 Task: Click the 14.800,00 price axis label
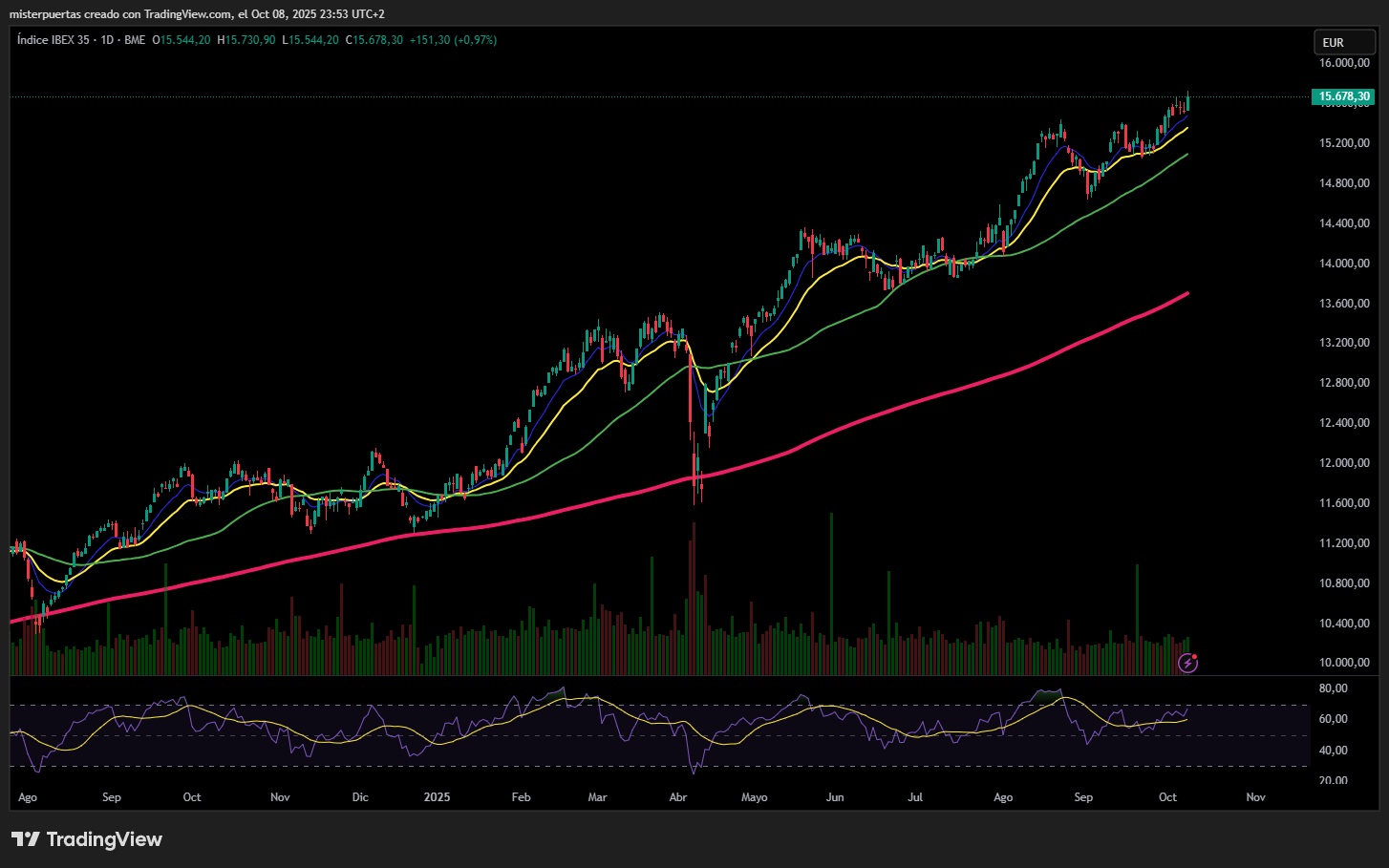point(1345,183)
